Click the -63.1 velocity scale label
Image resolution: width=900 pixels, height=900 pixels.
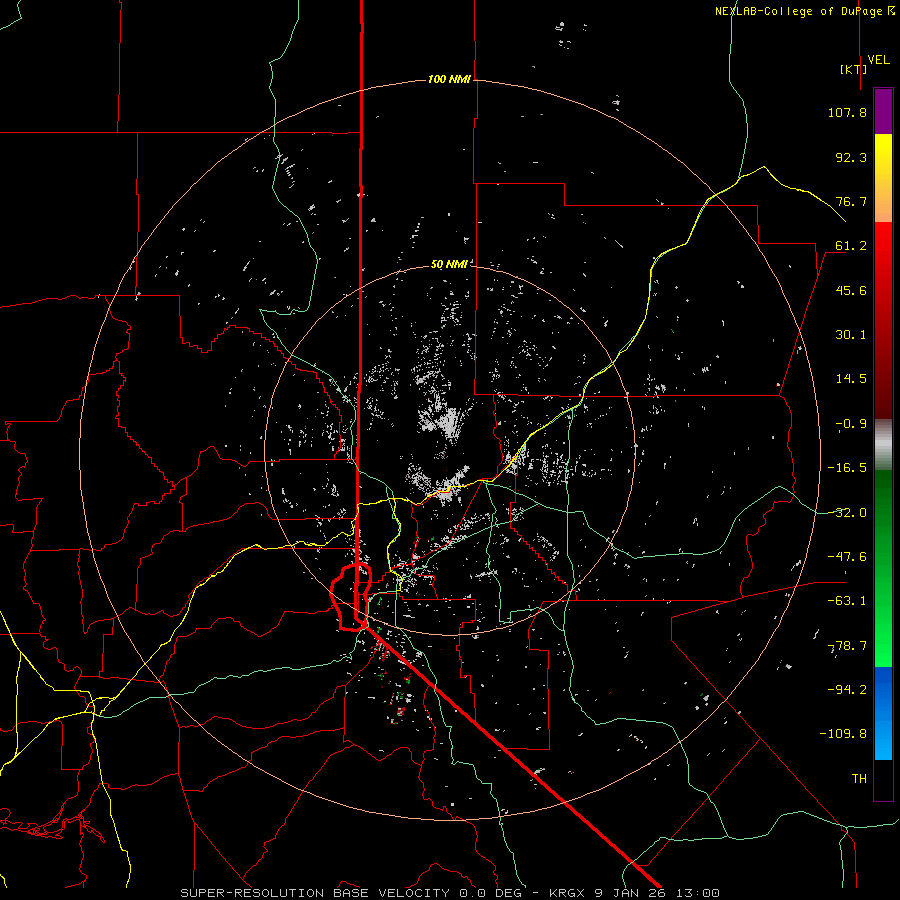point(847,601)
